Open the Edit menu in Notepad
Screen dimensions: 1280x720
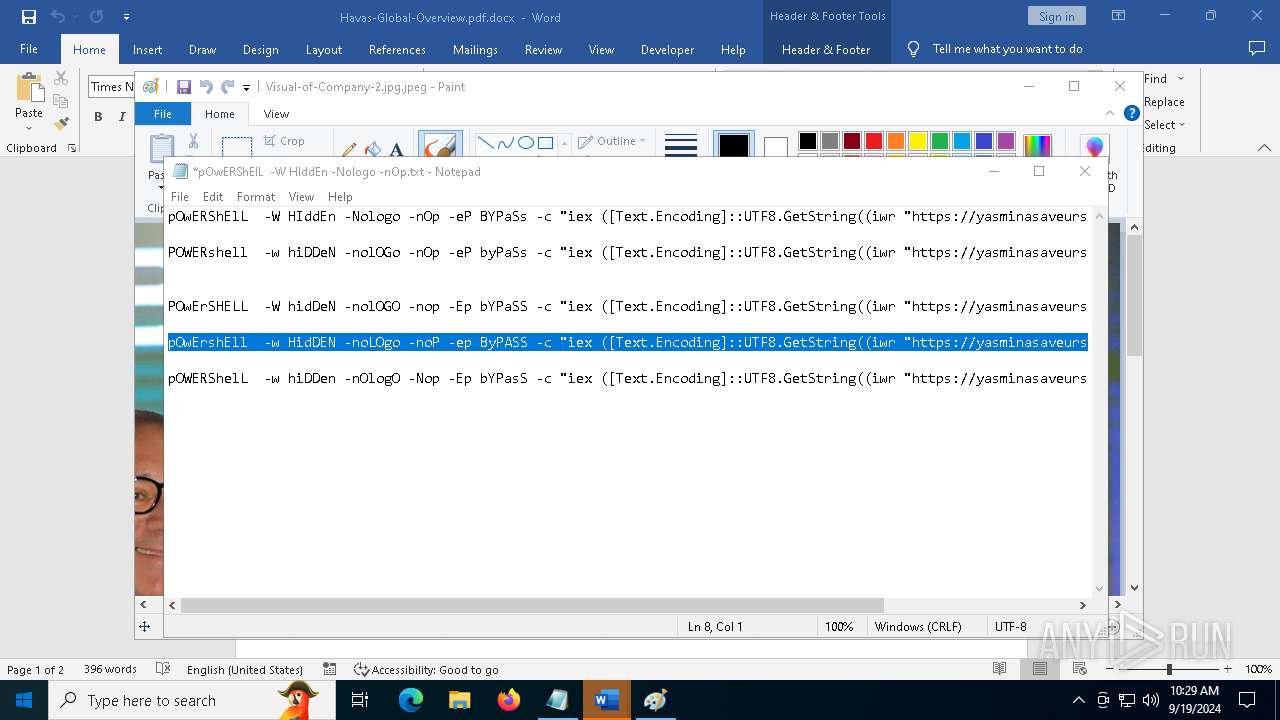[213, 197]
